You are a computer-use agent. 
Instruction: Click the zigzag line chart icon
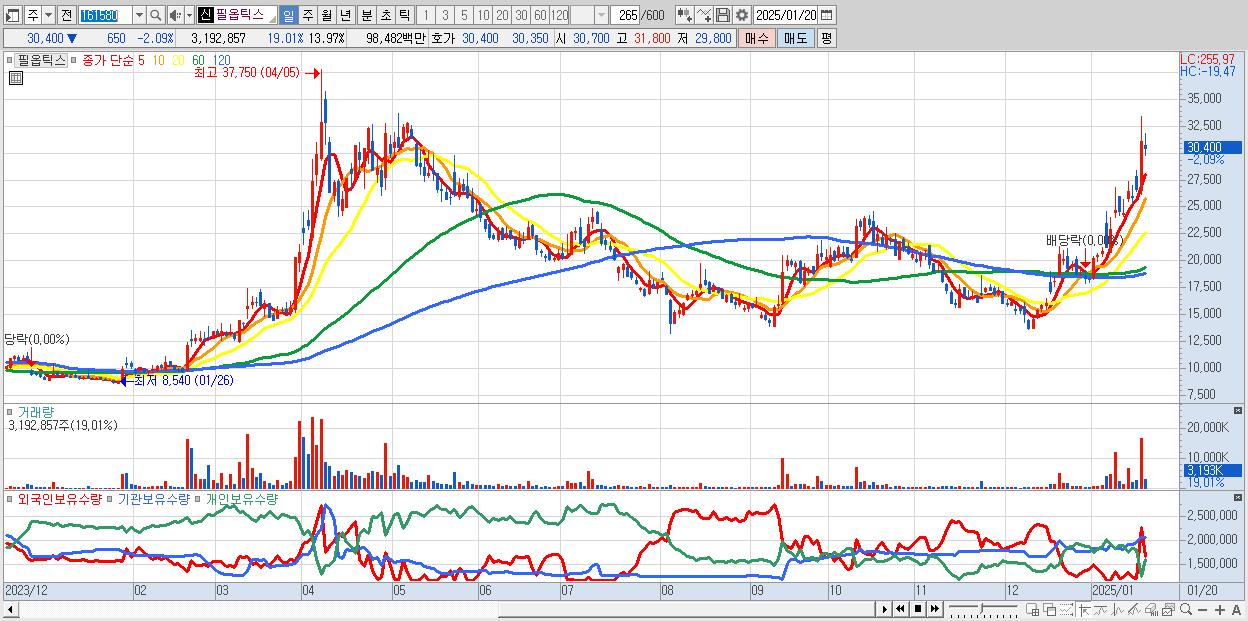(x=1118, y=609)
